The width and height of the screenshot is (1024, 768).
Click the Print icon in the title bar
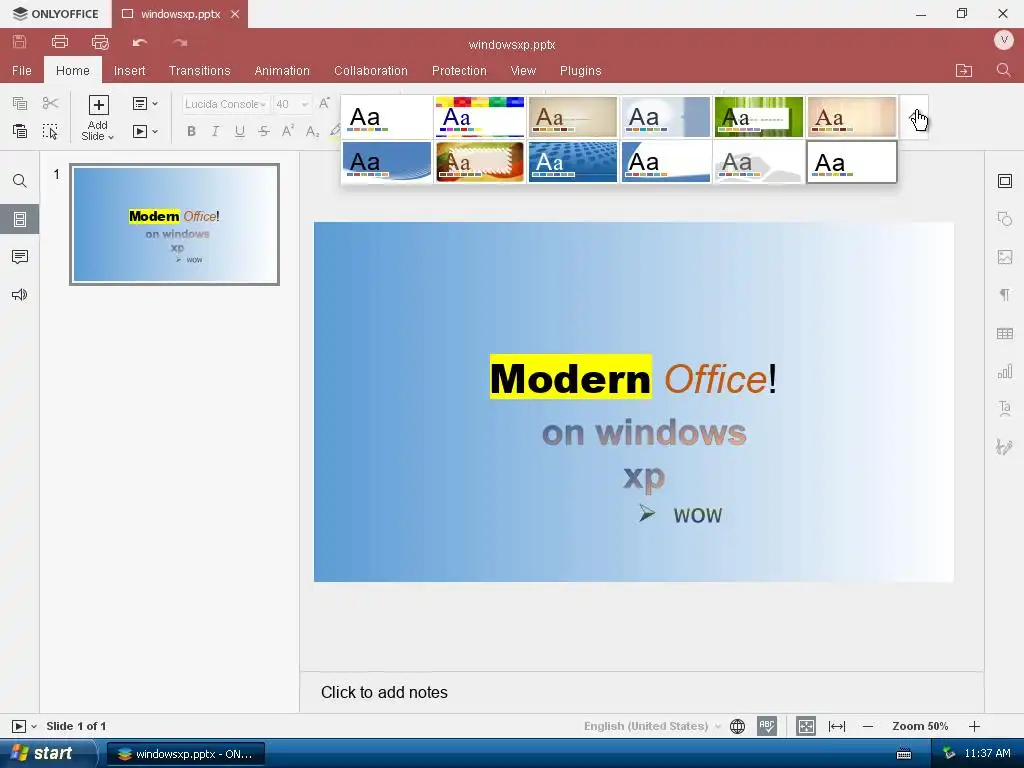coord(59,42)
